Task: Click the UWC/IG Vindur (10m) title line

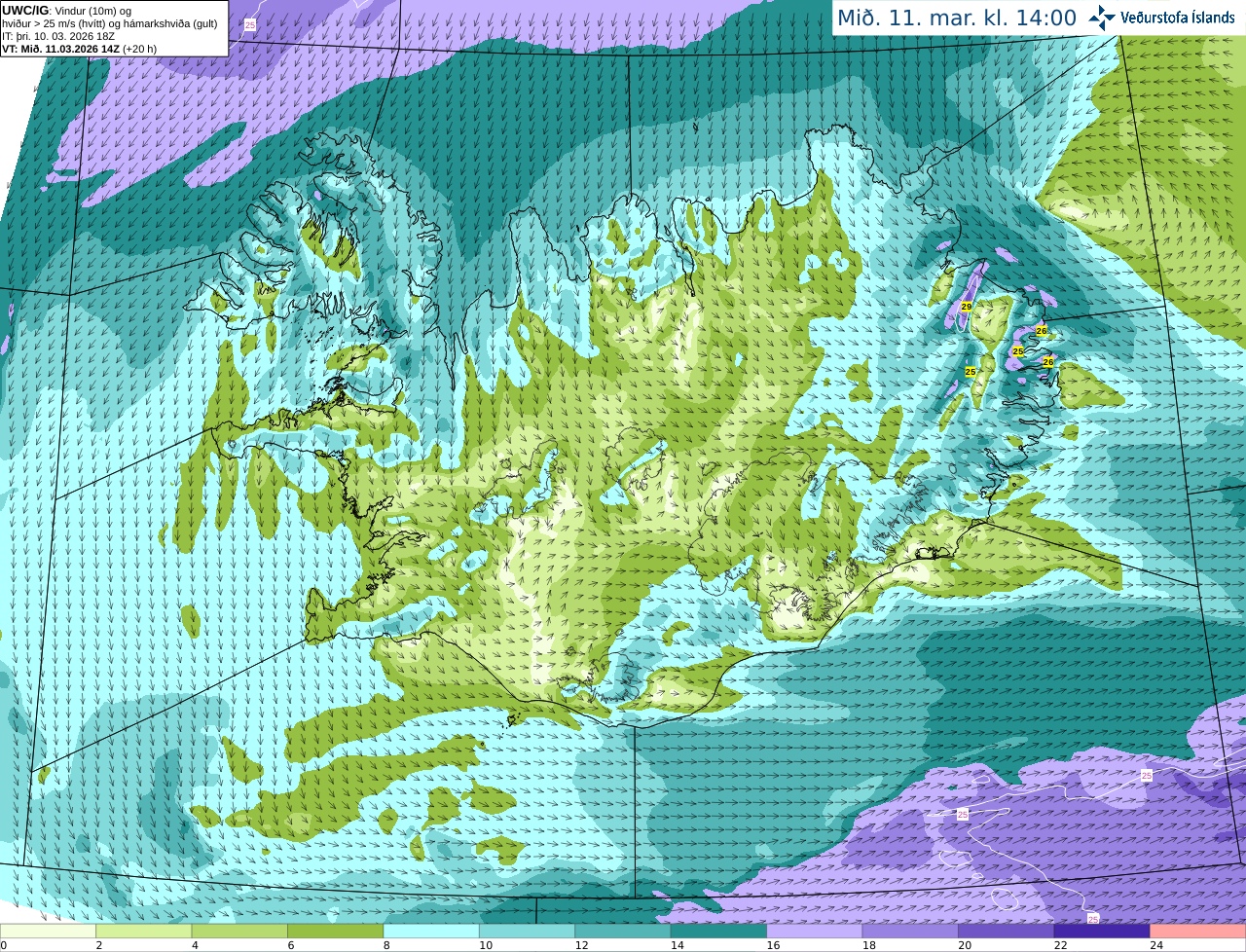Action: pyautogui.click(x=66, y=11)
